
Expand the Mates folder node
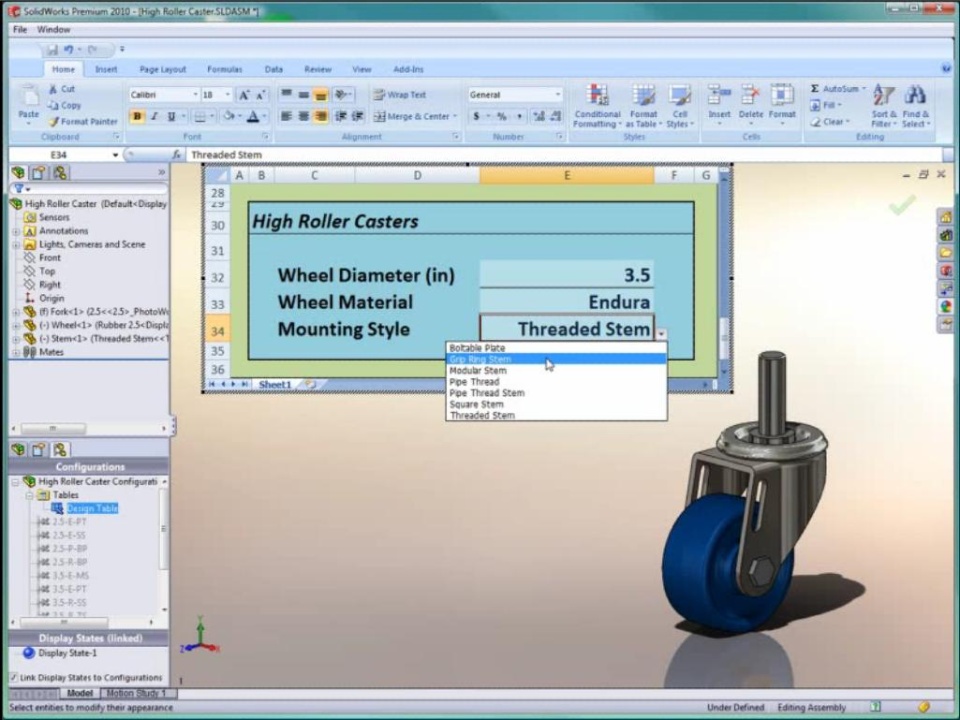click(15, 352)
